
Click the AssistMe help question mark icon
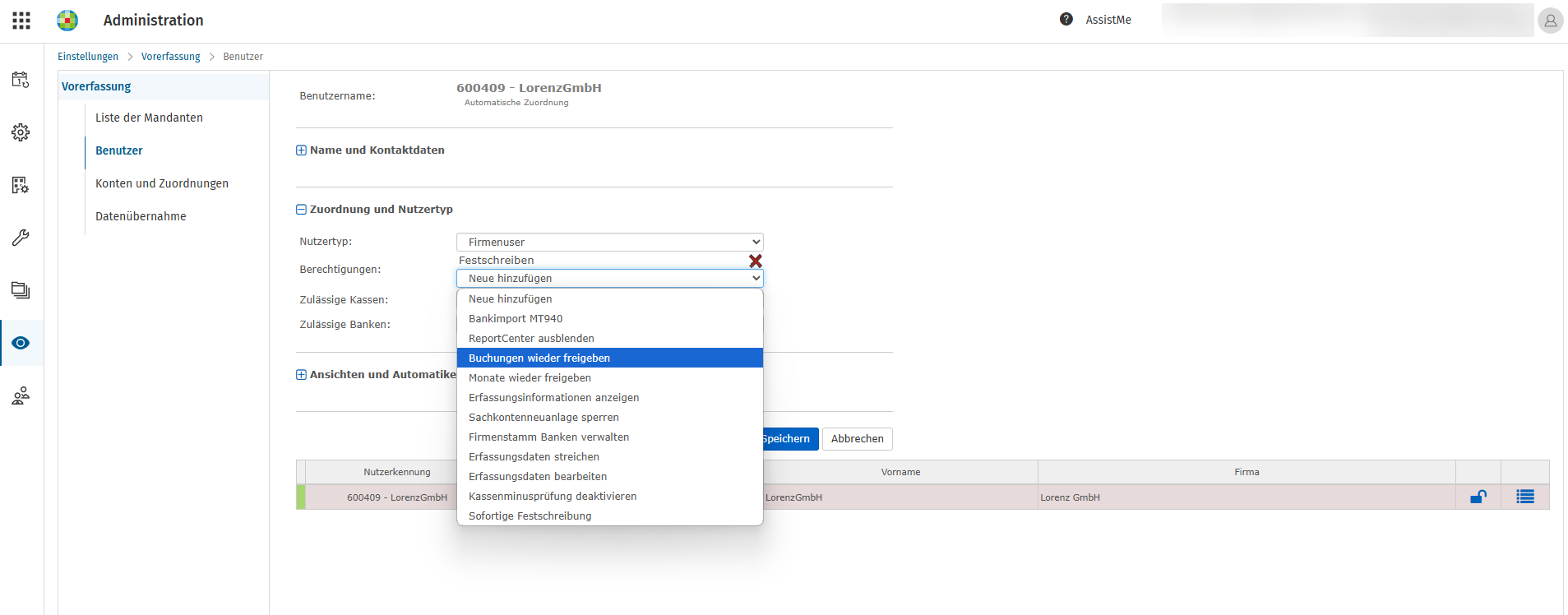[1066, 20]
